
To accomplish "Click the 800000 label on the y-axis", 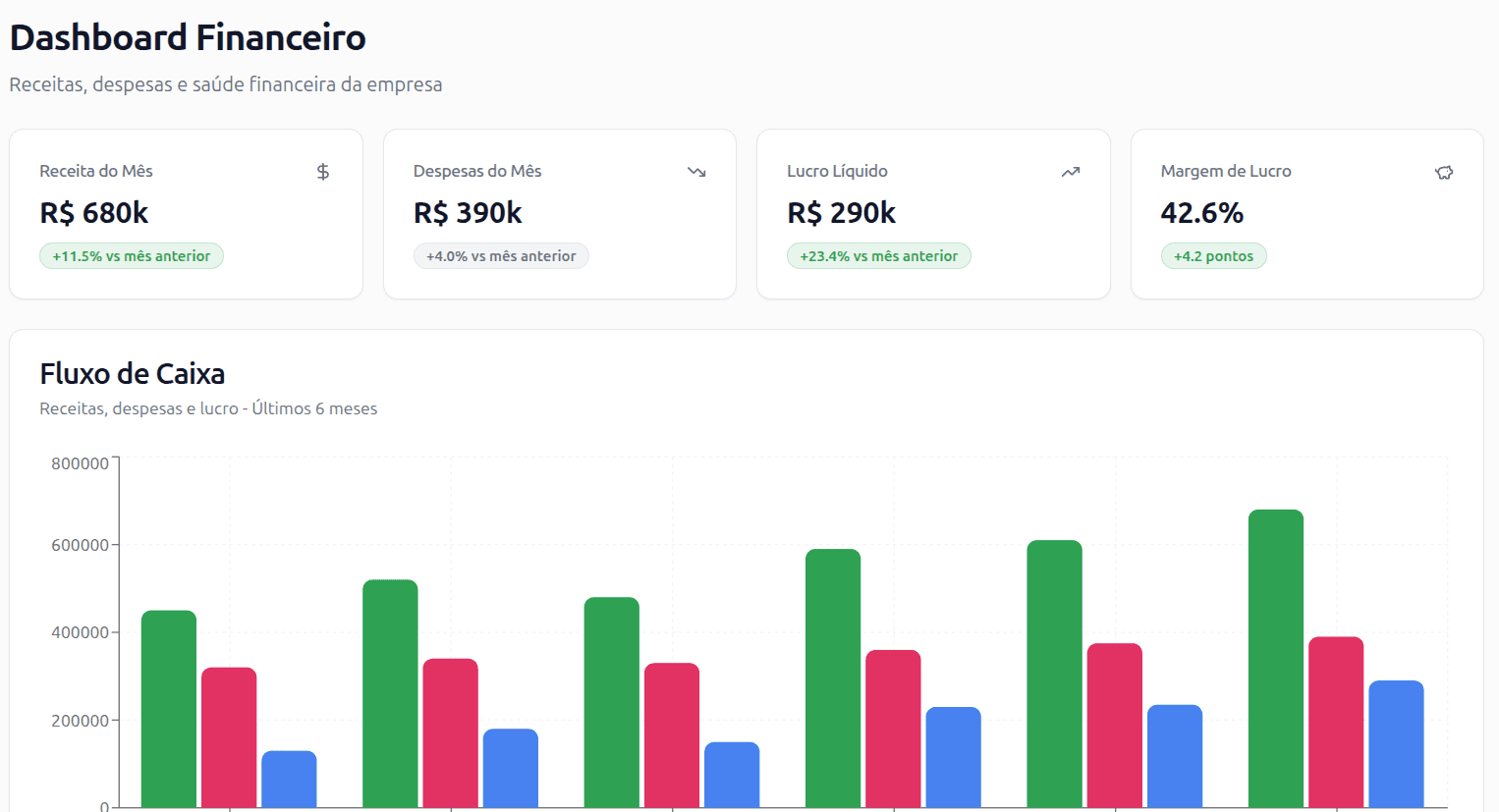I will (81, 462).
